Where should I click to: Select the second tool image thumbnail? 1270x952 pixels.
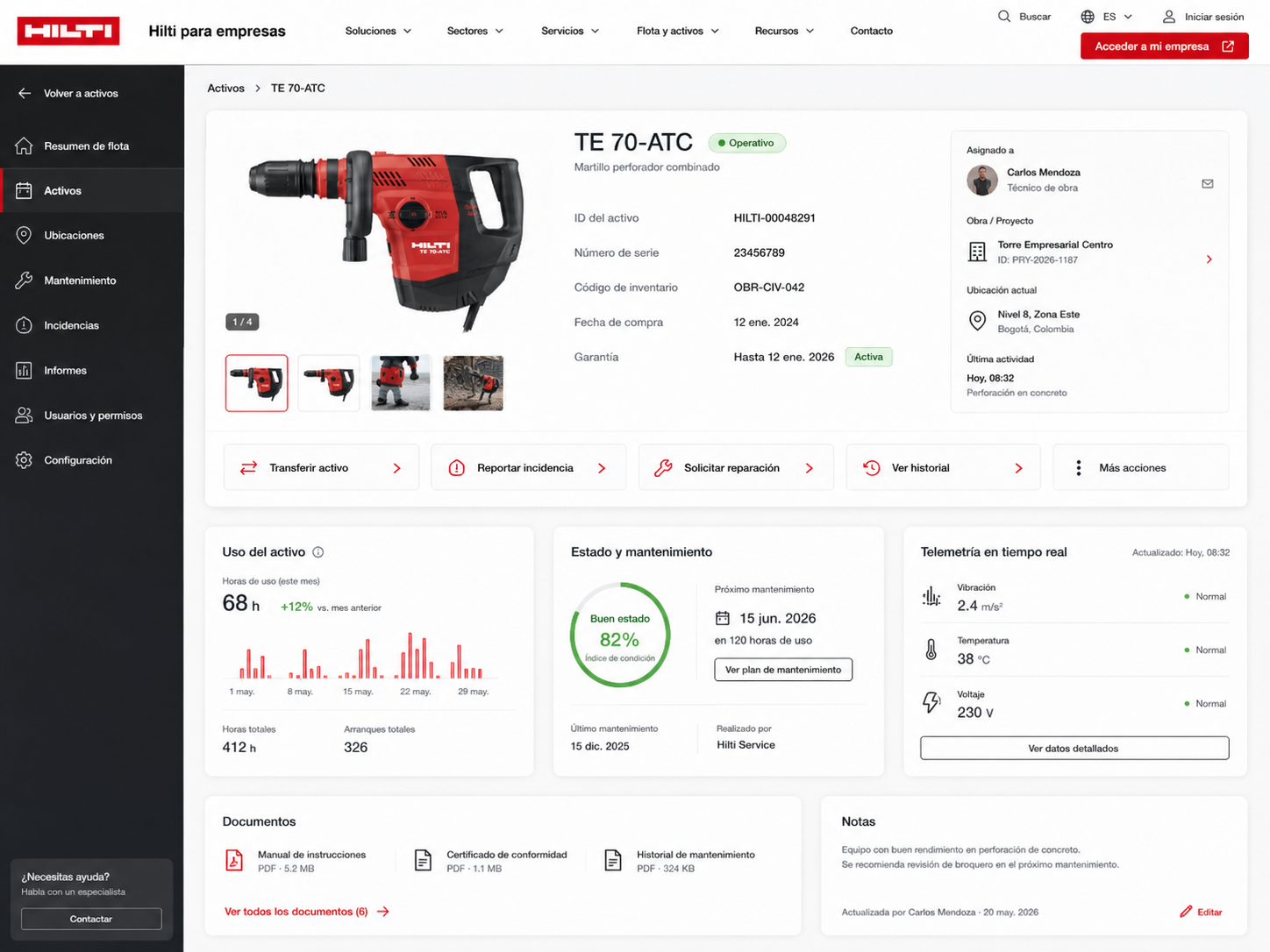click(329, 383)
